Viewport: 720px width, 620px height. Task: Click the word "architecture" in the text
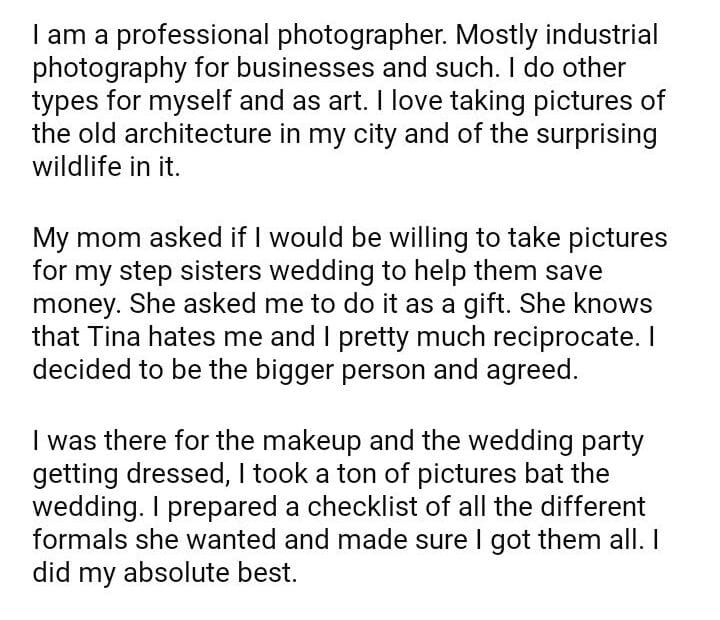click(194, 134)
